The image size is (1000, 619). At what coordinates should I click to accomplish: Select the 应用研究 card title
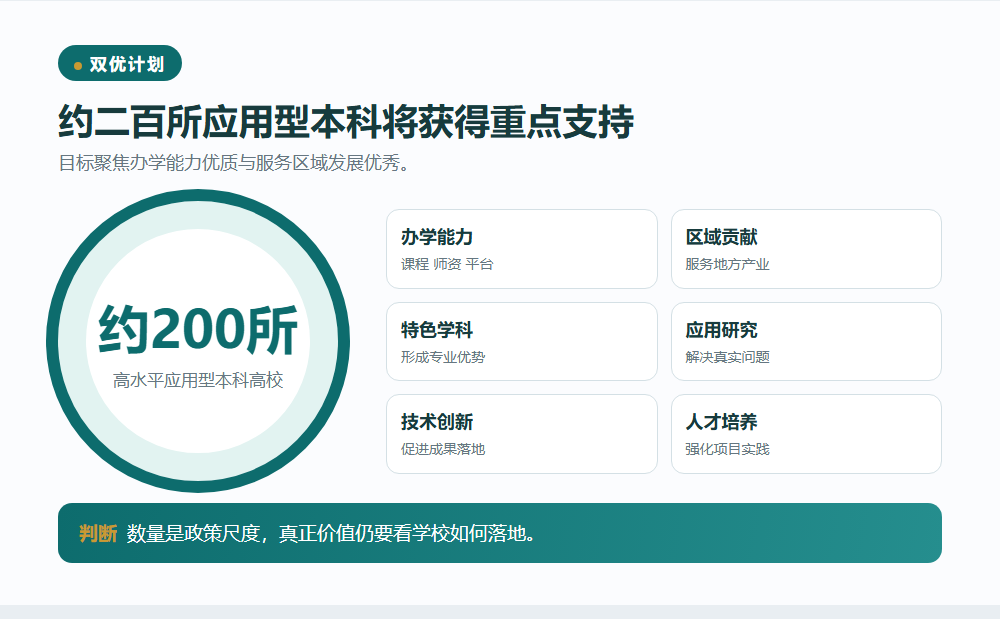point(721,330)
